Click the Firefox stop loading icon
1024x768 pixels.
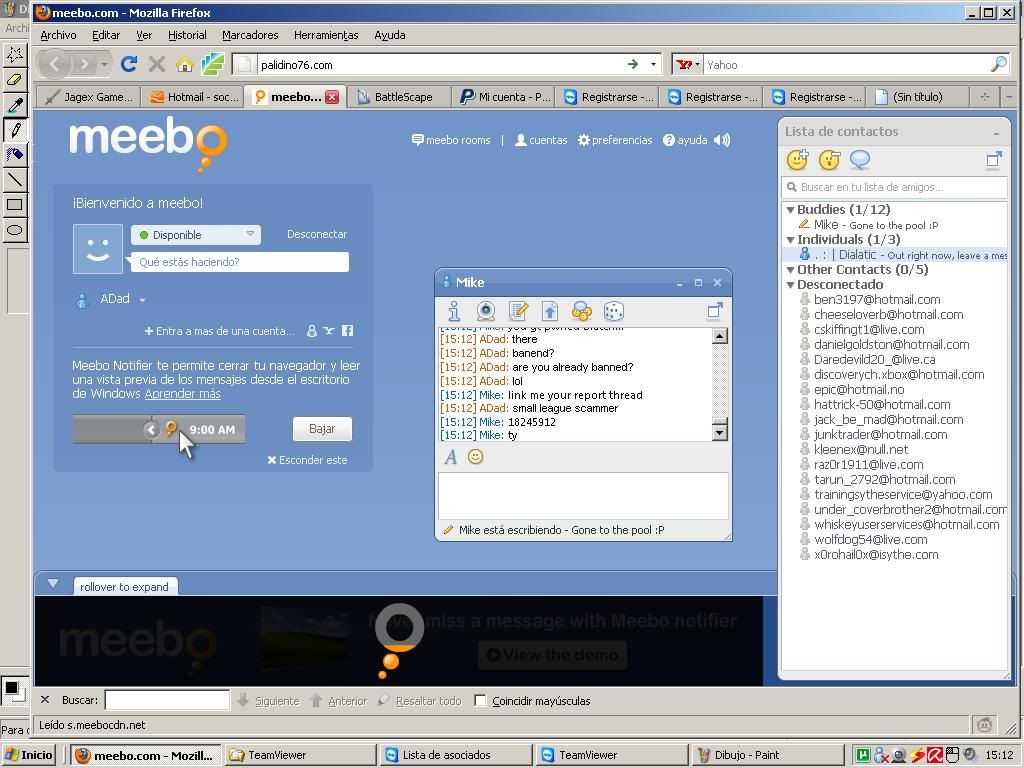157,64
